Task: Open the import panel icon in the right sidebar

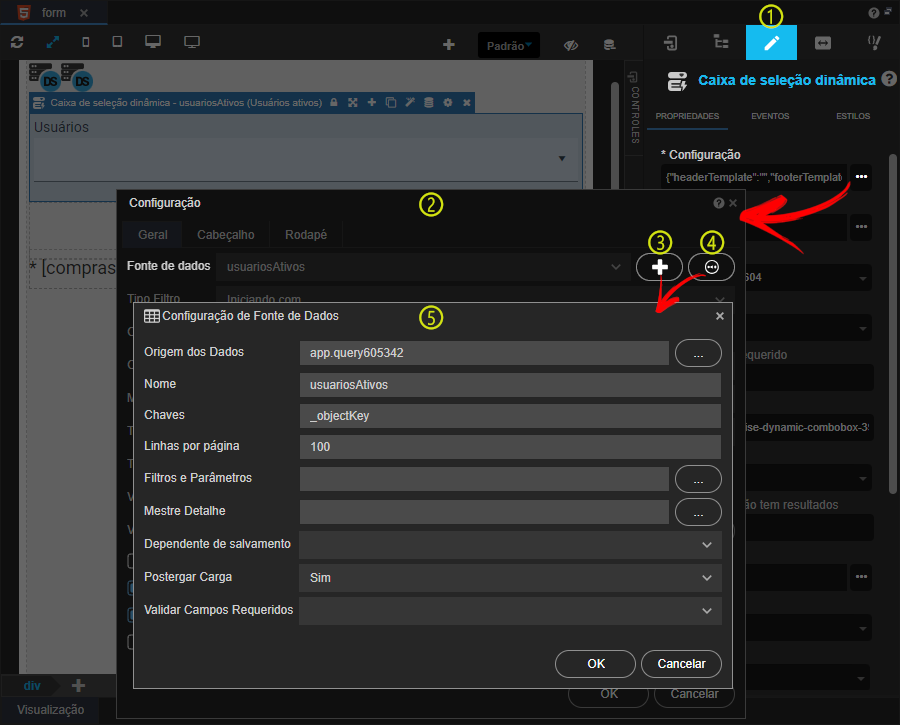Action: click(670, 42)
